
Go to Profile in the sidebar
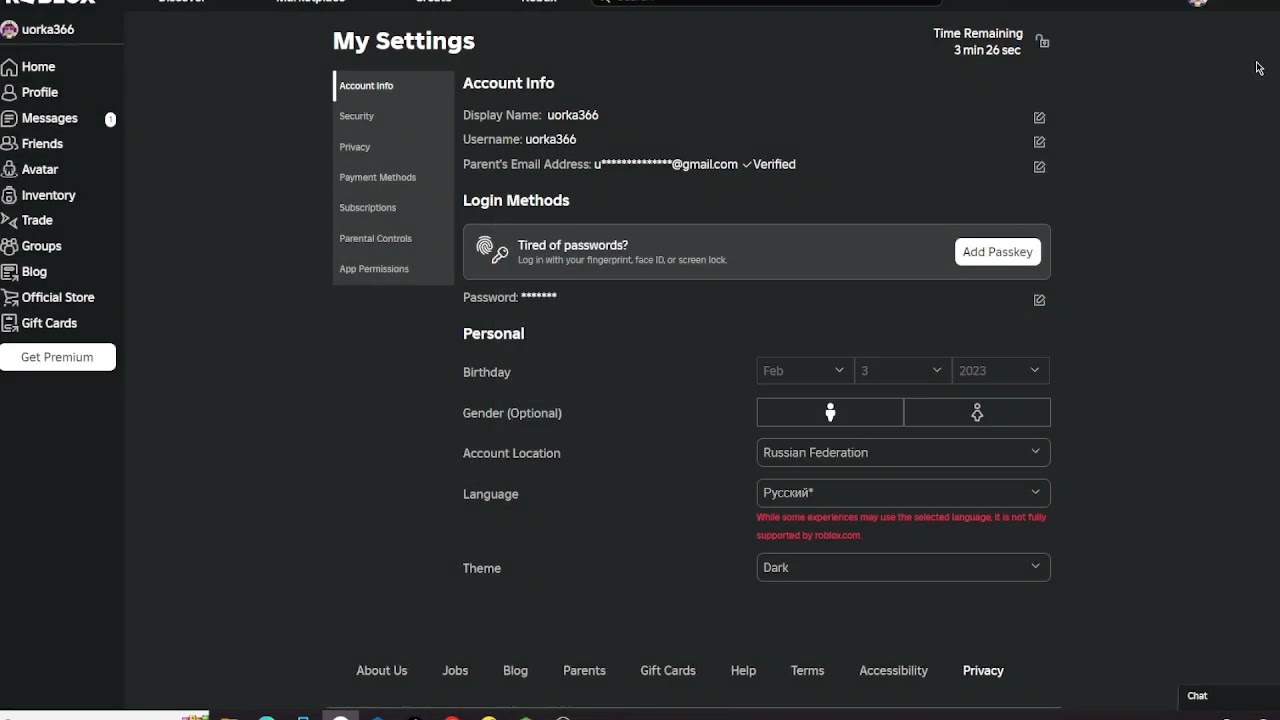tap(30, 92)
